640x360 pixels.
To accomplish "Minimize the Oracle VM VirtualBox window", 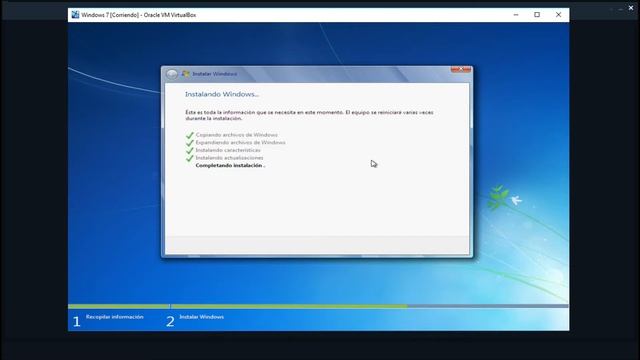I will point(516,15).
